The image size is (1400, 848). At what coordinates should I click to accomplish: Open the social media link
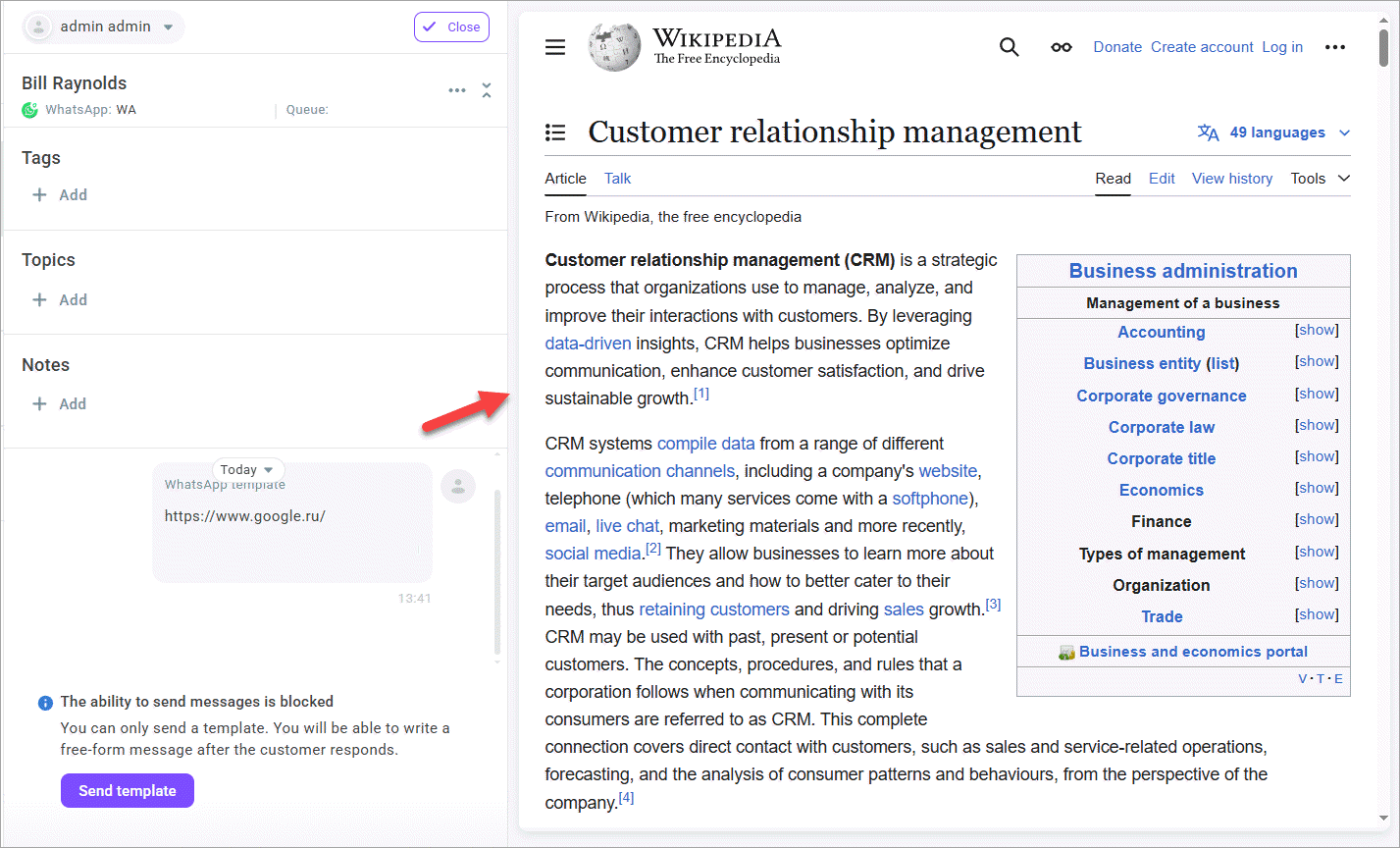click(593, 554)
